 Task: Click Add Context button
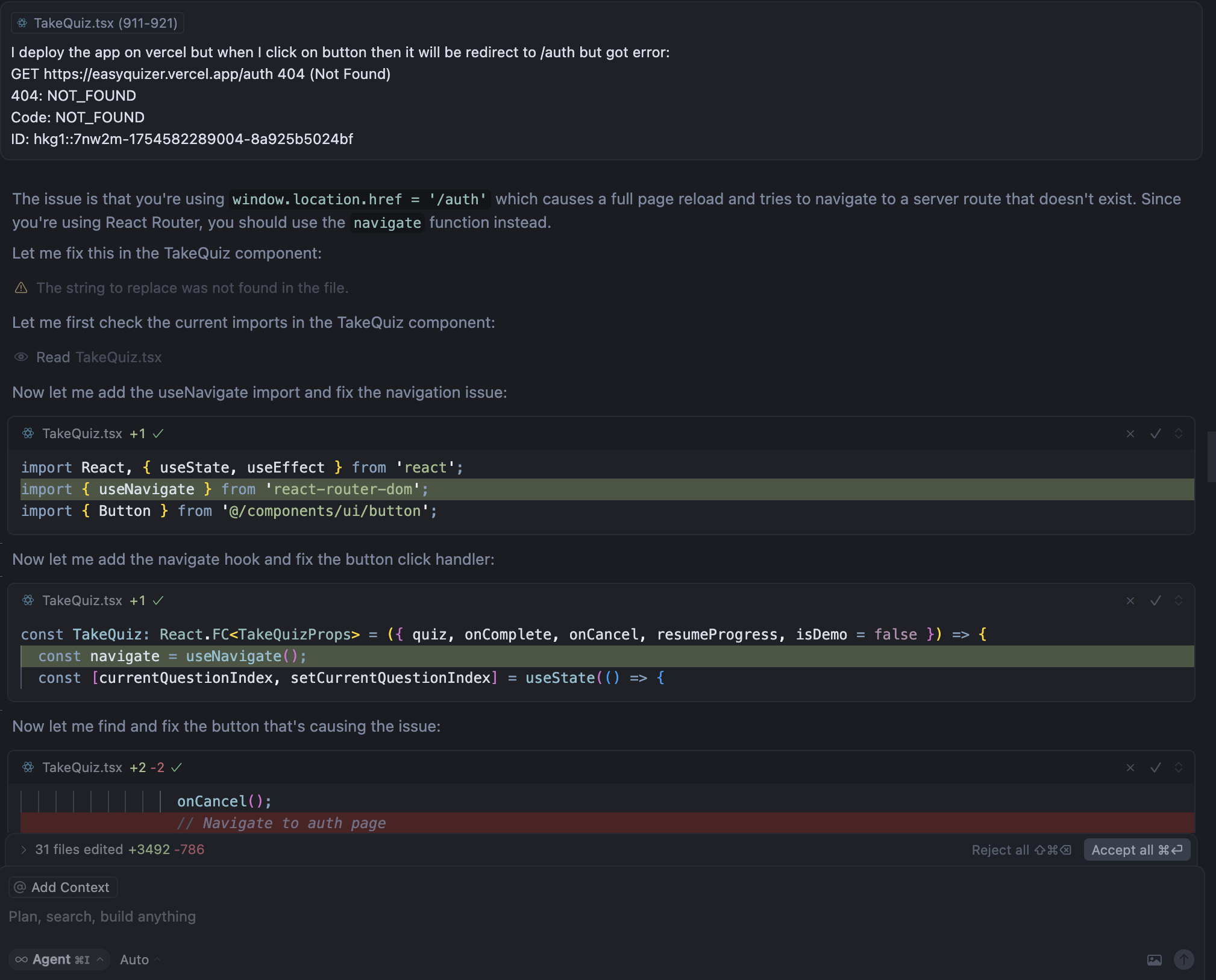tap(63, 887)
